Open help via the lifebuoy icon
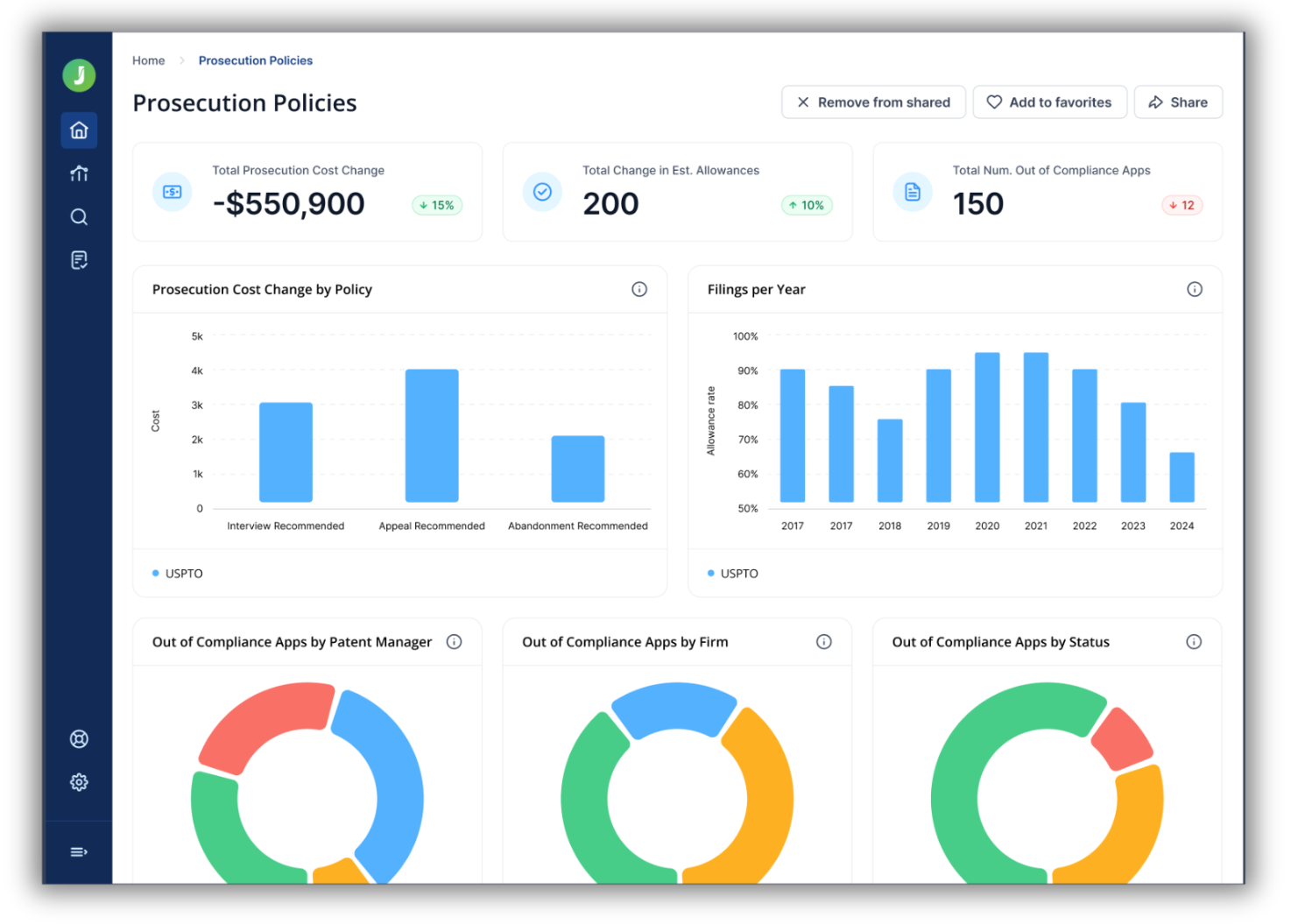Screen dimensions: 1298x924 tap(79, 738)
